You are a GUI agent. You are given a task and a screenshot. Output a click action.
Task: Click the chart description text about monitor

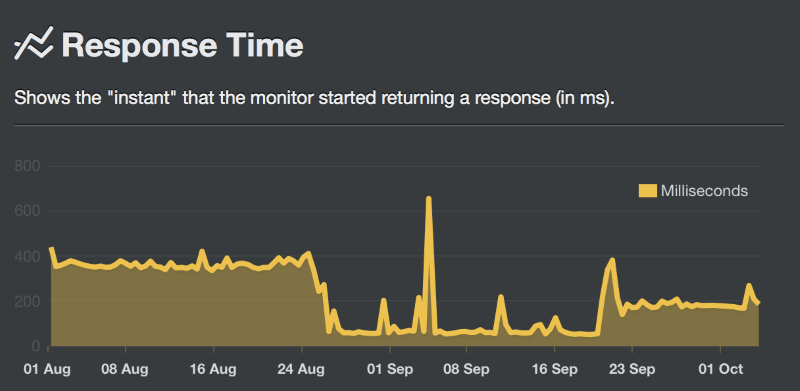click(x=315, y=97)
